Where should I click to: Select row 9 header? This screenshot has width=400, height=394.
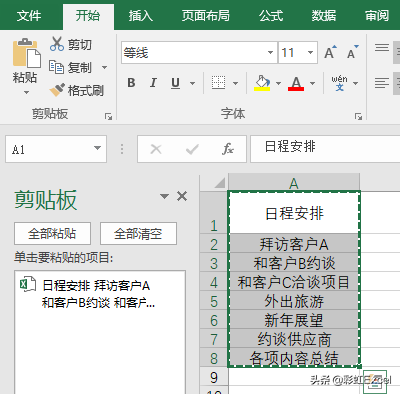pos(214,377)
